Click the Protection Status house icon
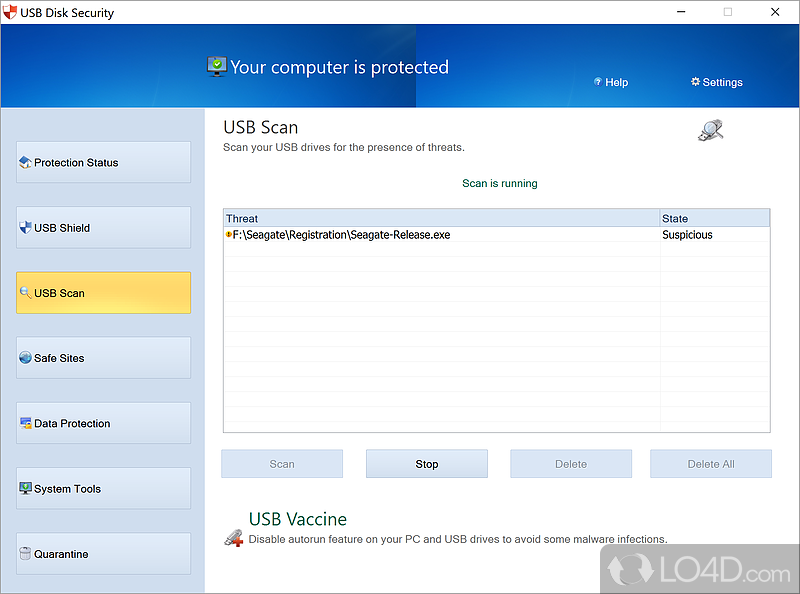 pos(25,163)
